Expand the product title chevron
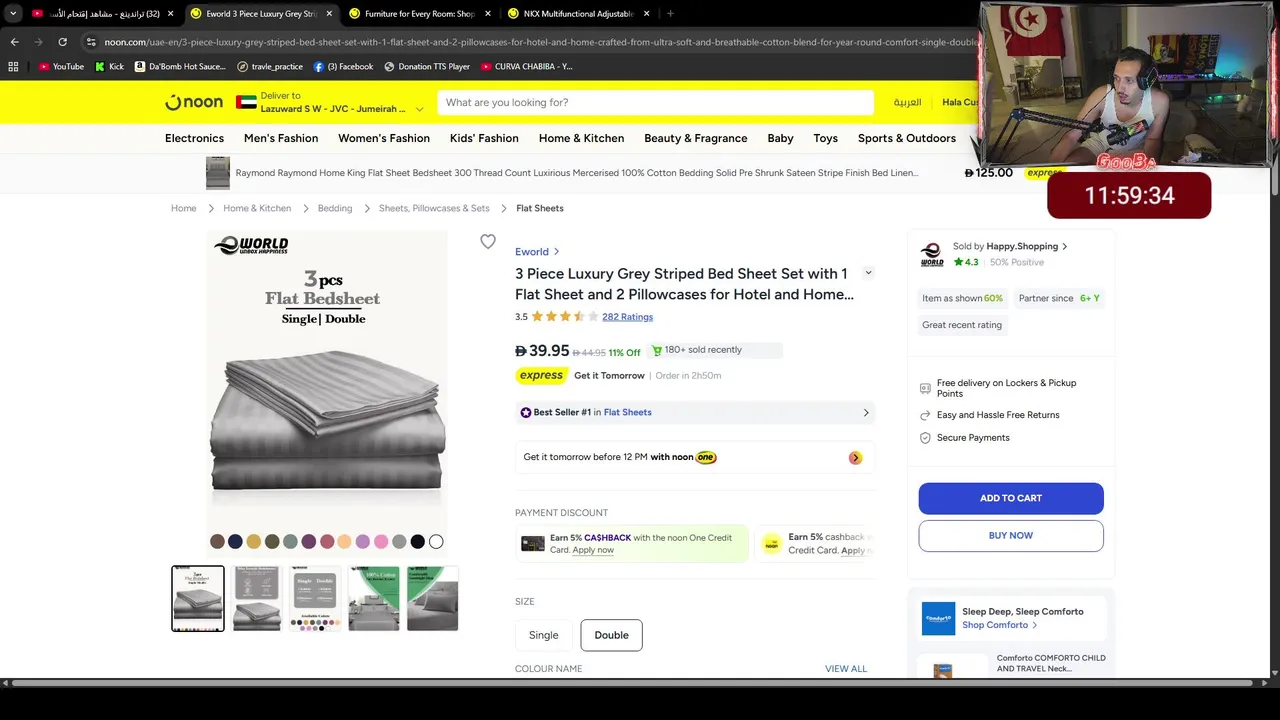Image resolution: width=1280 pixels, height=720 pixels. (868, 273)
